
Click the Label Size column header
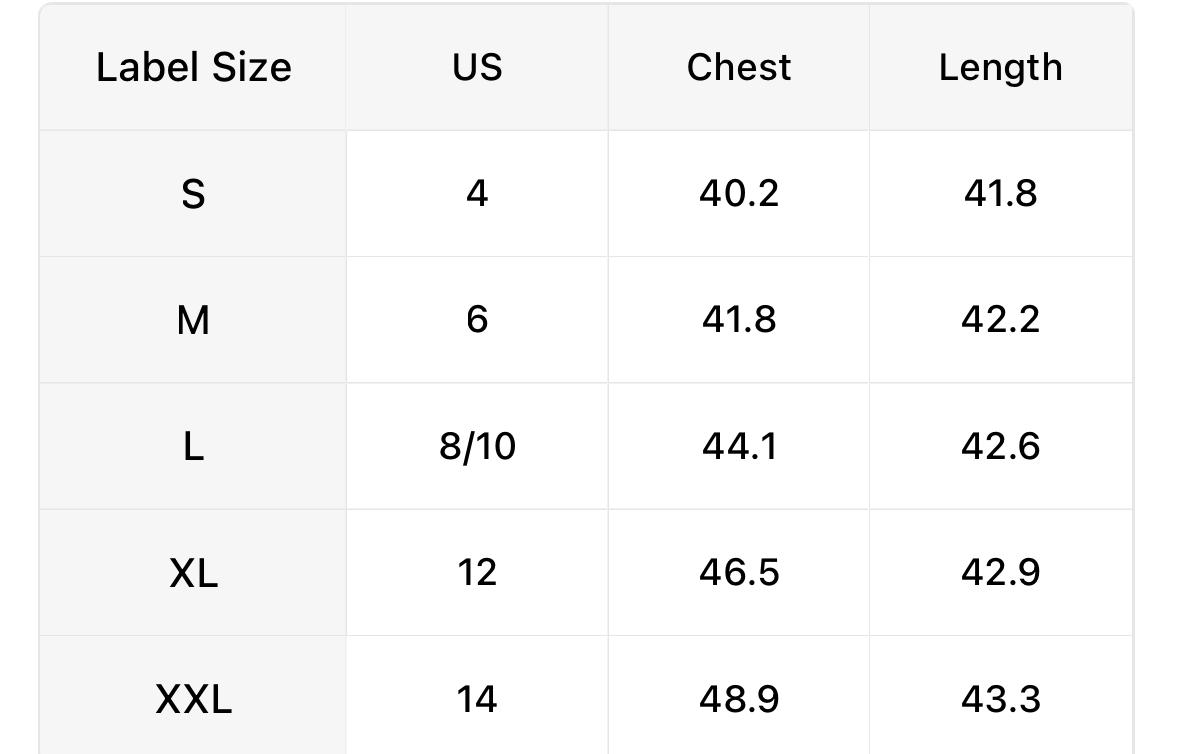194,68
